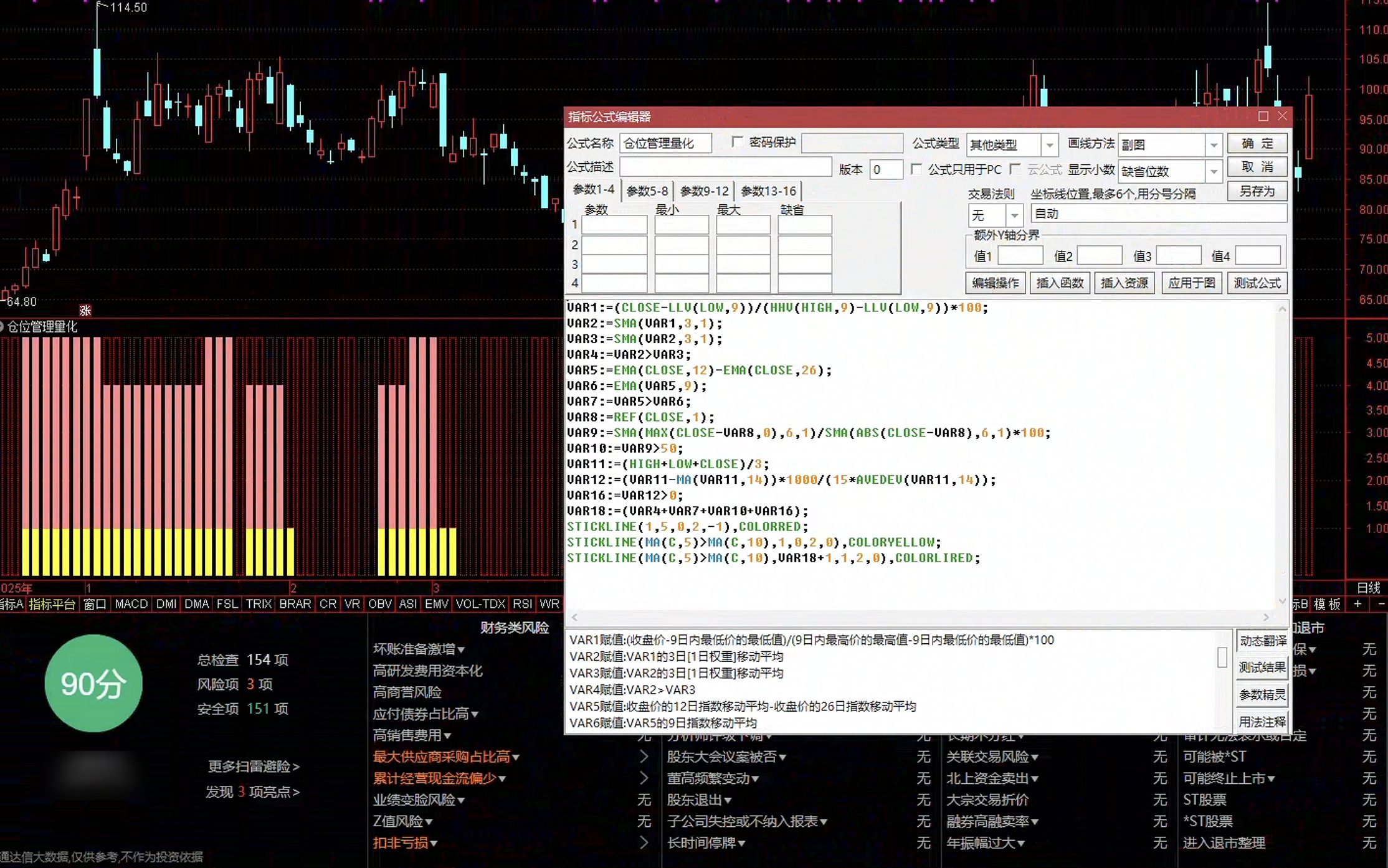Maximize the 指标公式编辑器 dialog
Viewport: 1388px width, 868px height.
click(x=1263, y=116)
